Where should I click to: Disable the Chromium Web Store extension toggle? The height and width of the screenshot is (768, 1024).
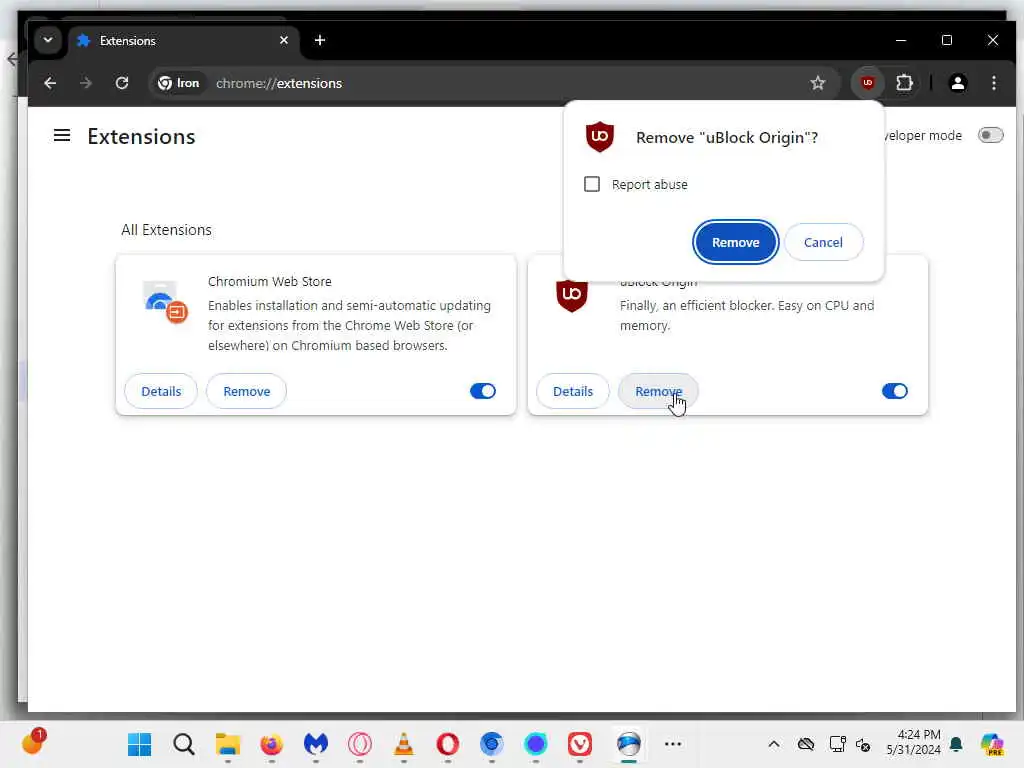coord(483,391)
